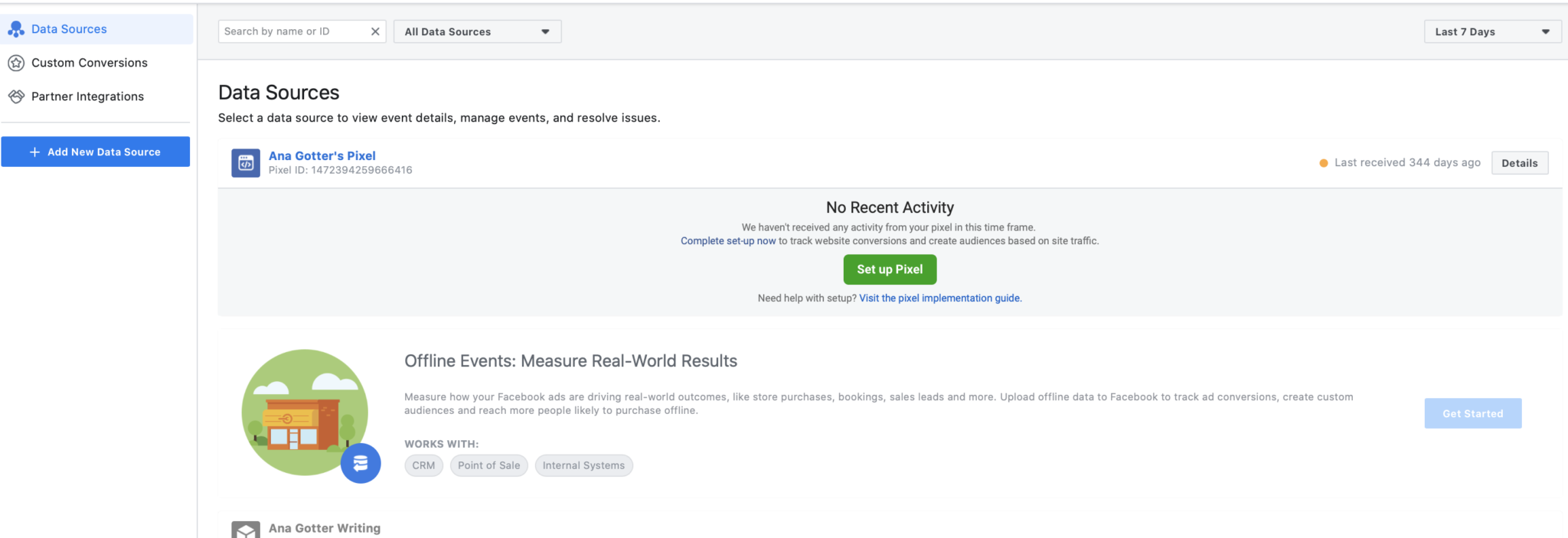1568x538 pixels.
Task: Click the Data Sources page heading
Action: 279,93
